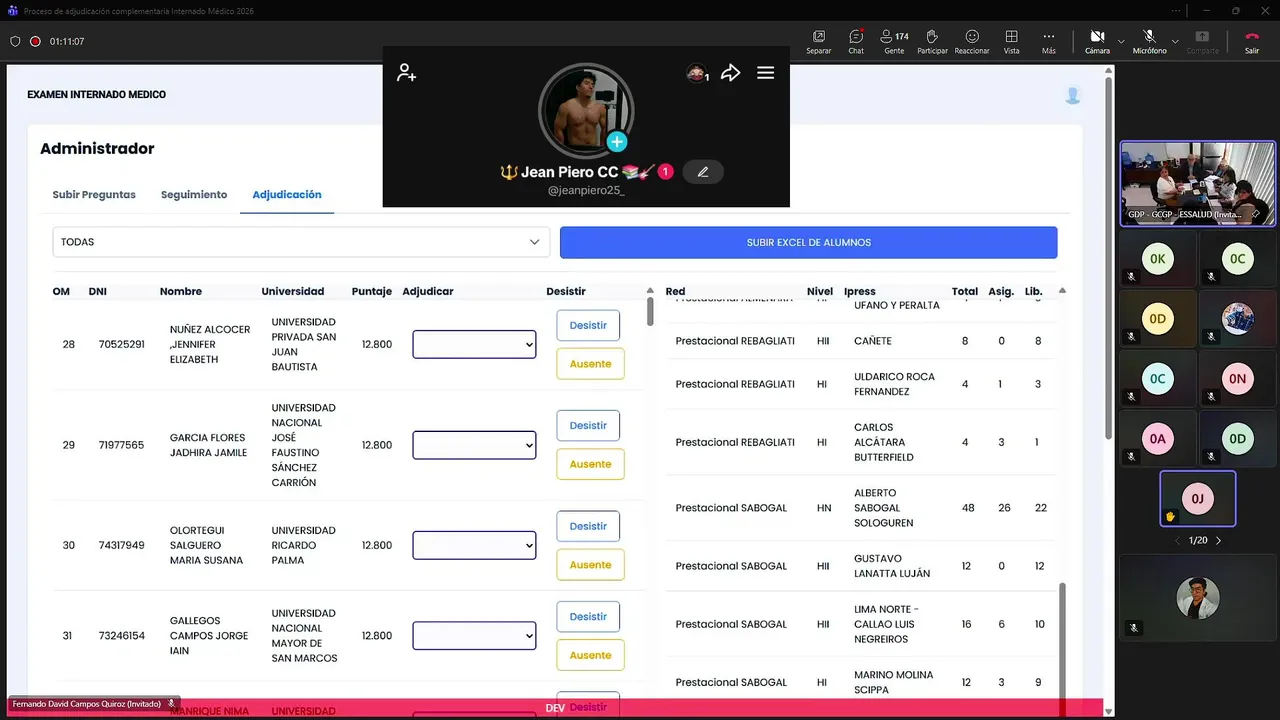The height and width of the screenshot is (720, 1280).
Task: Click the red recording indicator icon
Action: pyautogui.click(x=35, y=42)
